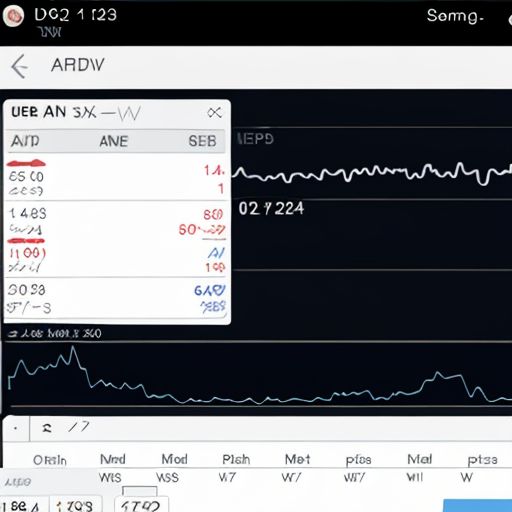Switch to the ptss tab

(x=482, y=460)
